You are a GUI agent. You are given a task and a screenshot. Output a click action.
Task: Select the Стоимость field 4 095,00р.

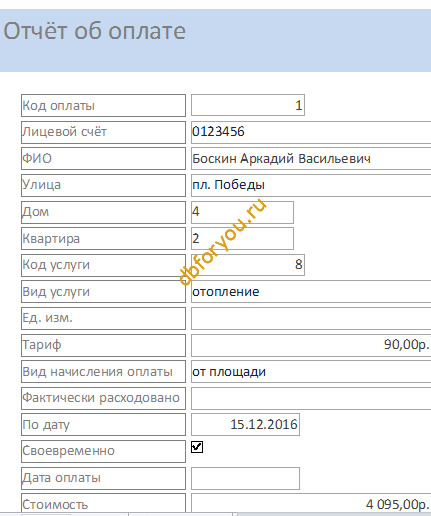(311, 503)
